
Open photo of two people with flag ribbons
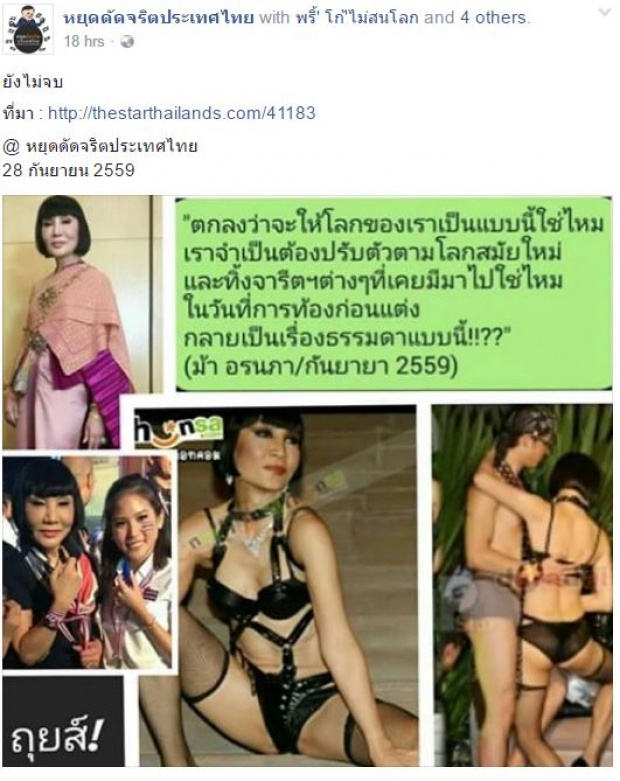point(87,561)
